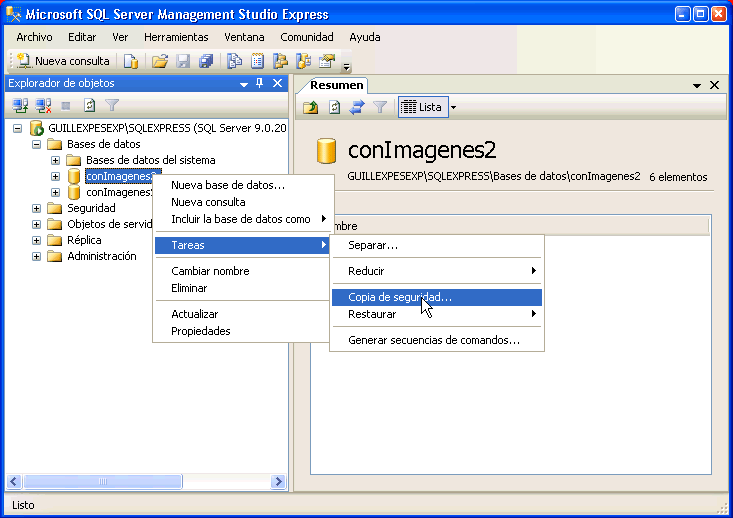The width and height of the screenshot is (733, 518).
Task: Click the open file folder icon
Action: point(159,62)
